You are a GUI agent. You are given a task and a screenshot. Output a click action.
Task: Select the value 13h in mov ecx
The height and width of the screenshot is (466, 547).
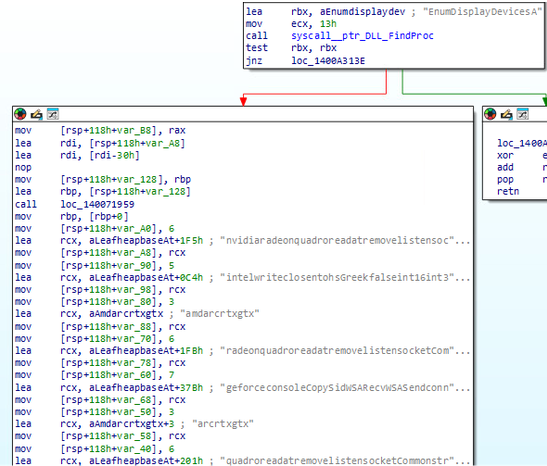pyautogui.click(x=328, y=24)
